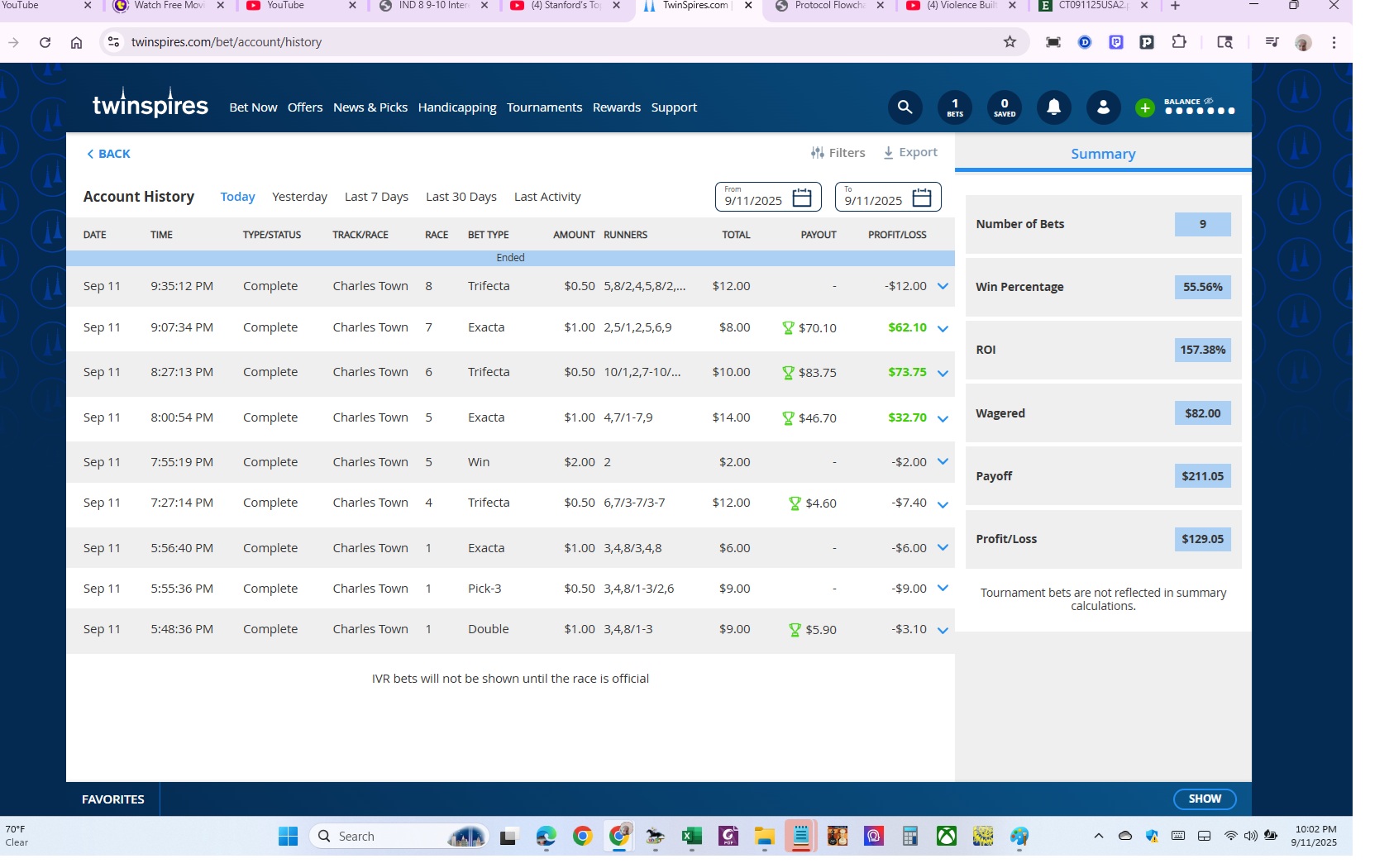The height and width of the screenshot is (868, 1389).
Task: Click the Export link
Action: point(910,153)
